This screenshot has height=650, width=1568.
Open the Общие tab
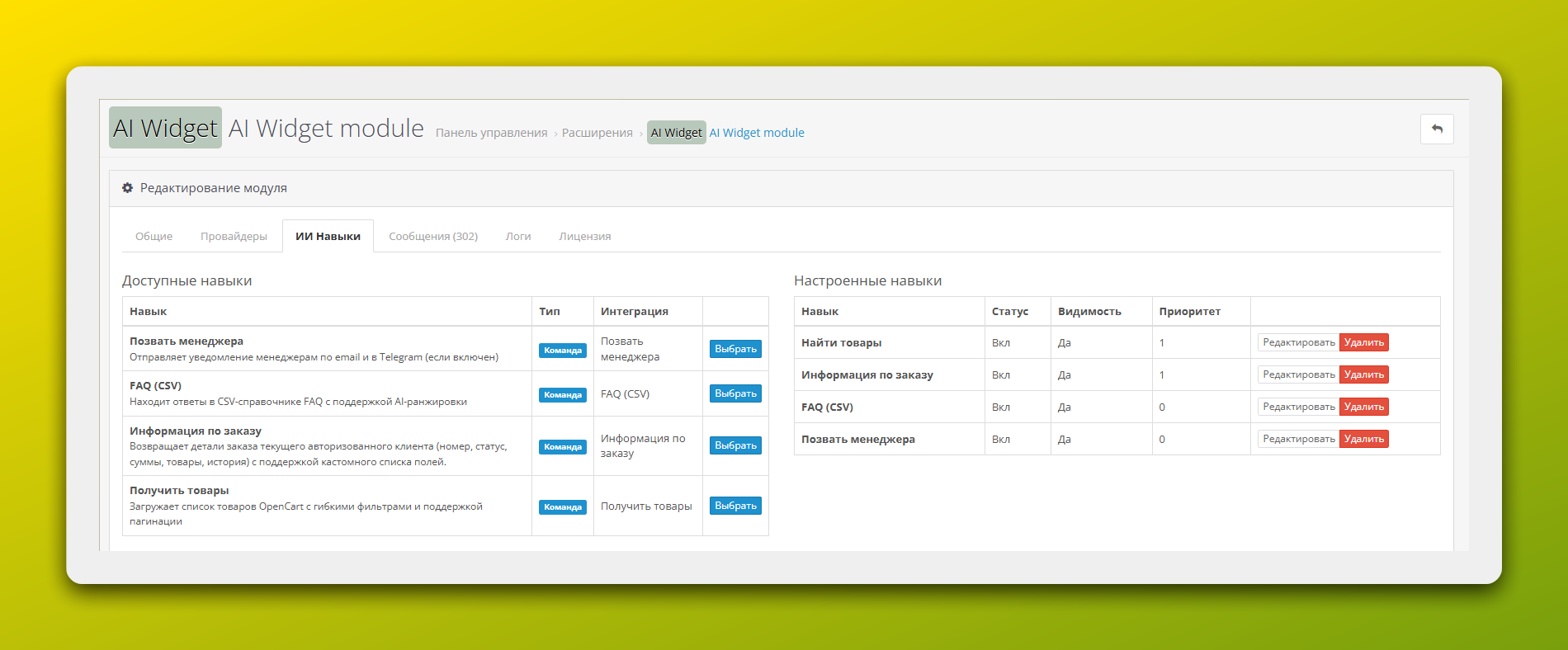pos(154,237)
